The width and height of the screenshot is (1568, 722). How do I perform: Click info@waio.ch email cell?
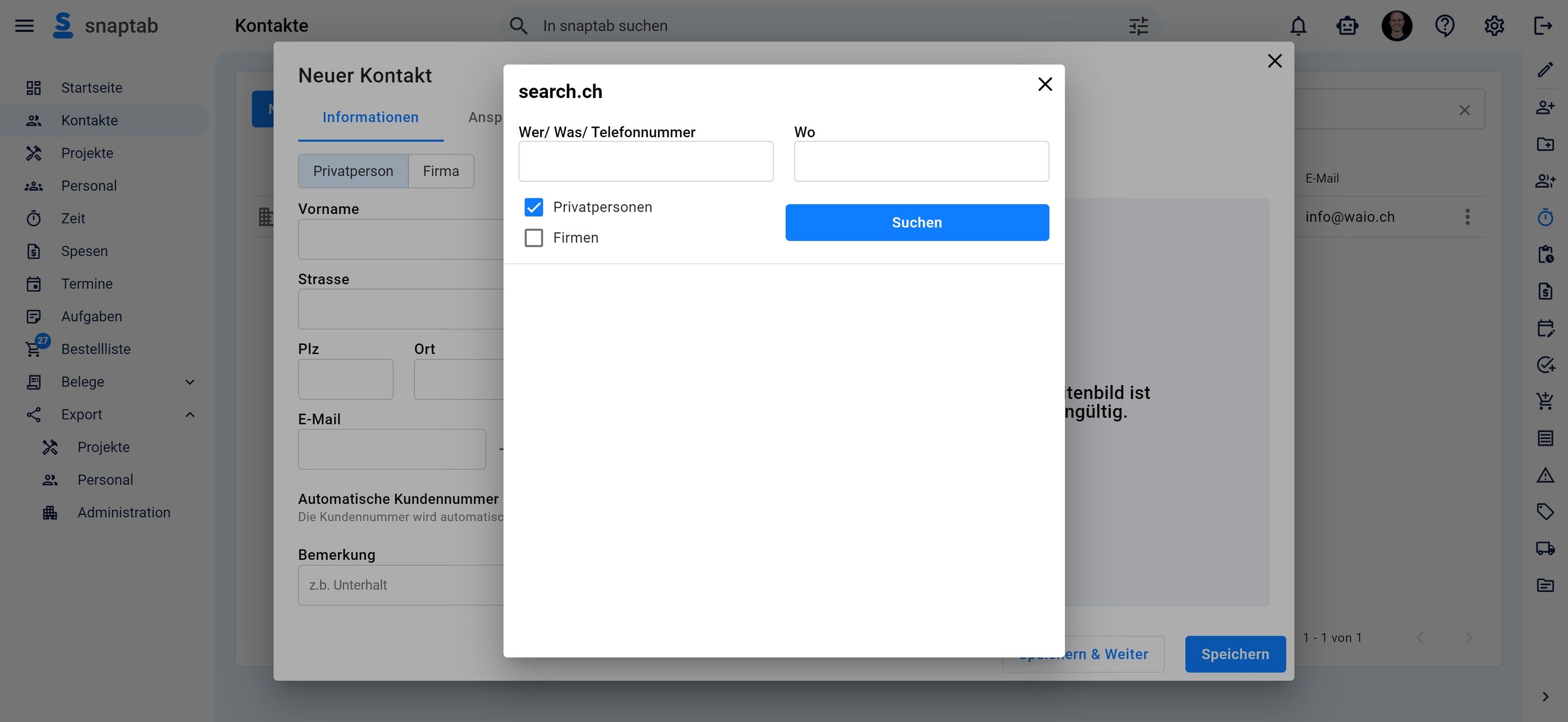tap(1350, 217)
